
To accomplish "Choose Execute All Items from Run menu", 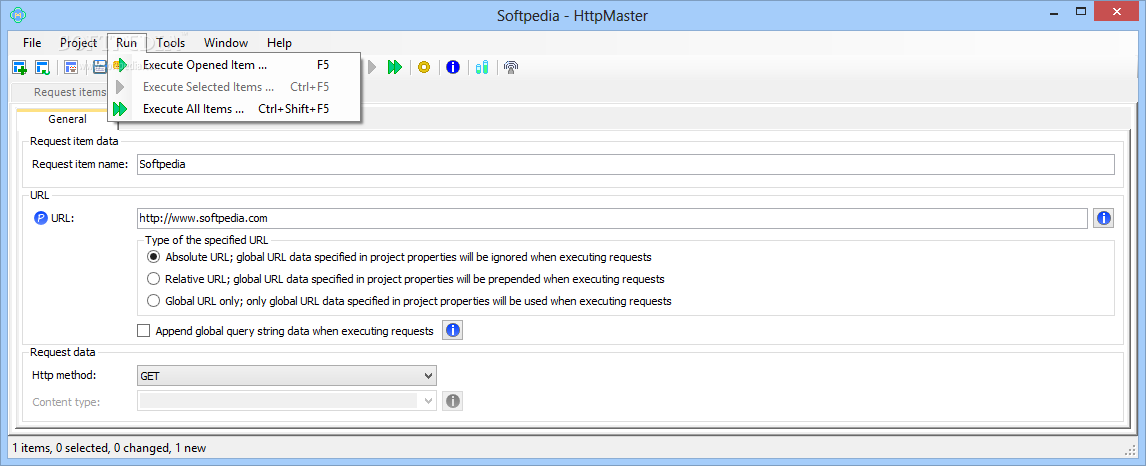I will (234, 109).
